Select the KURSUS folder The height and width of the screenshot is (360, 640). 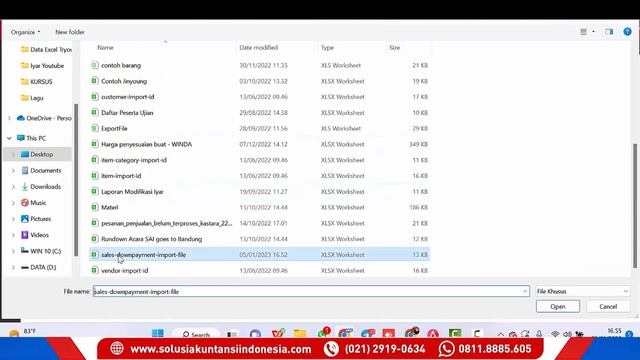37,82
